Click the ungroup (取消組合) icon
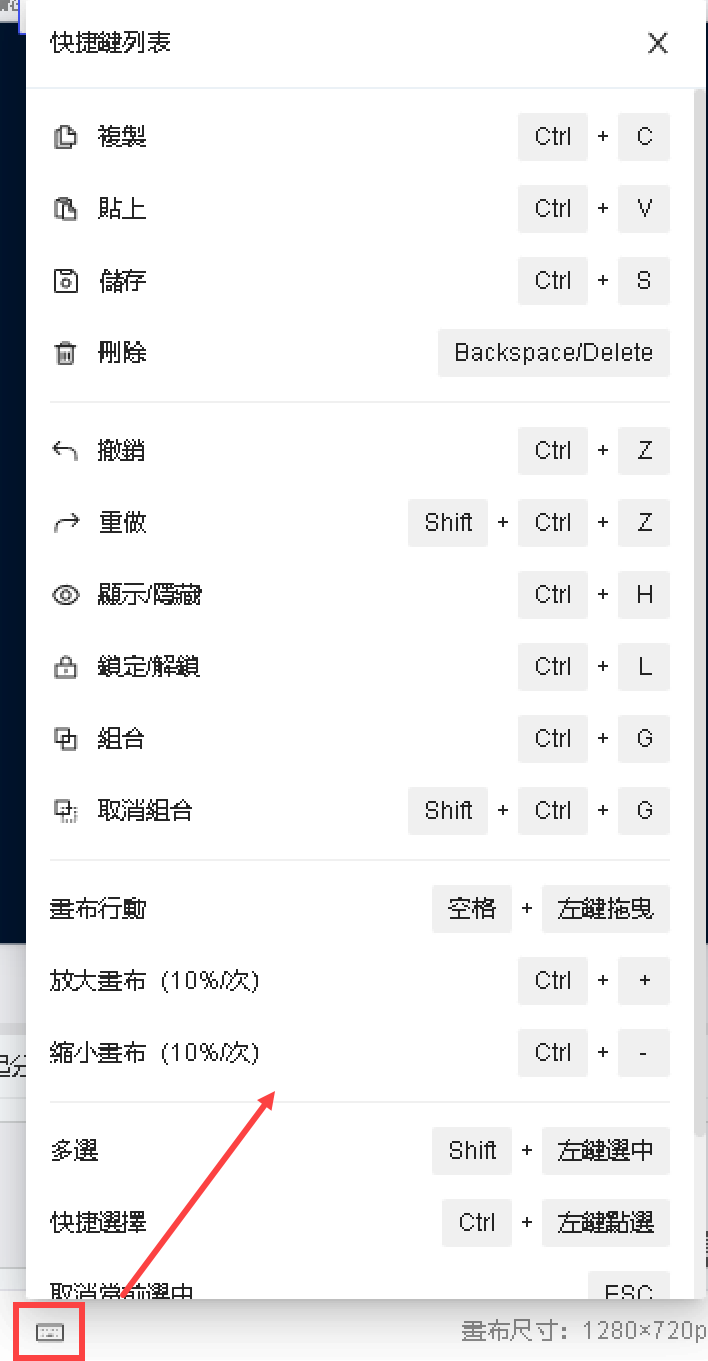 point(65,811)
